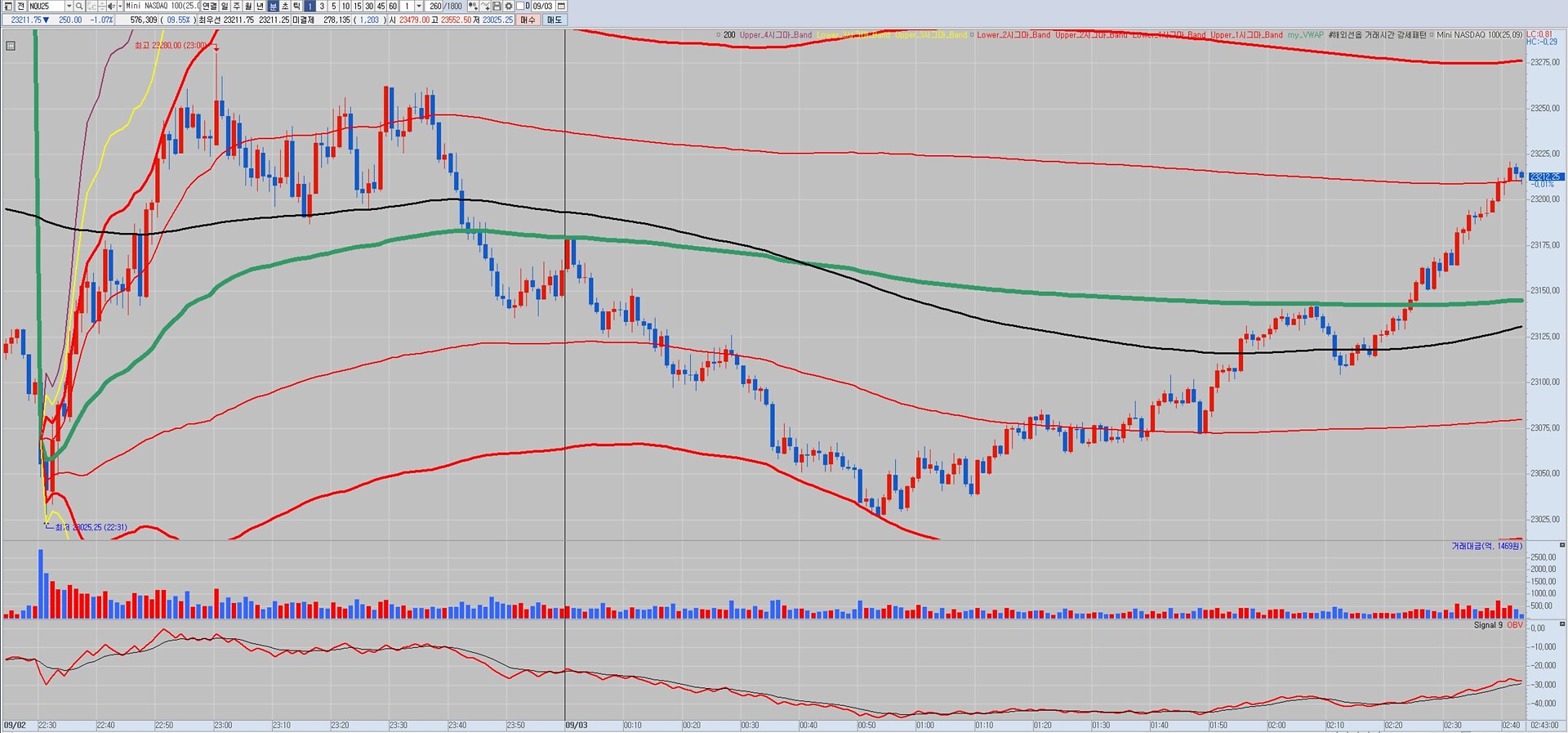Click the my_VWAP indicator legend label
Screen dimensions: 1568x733
1305,35
